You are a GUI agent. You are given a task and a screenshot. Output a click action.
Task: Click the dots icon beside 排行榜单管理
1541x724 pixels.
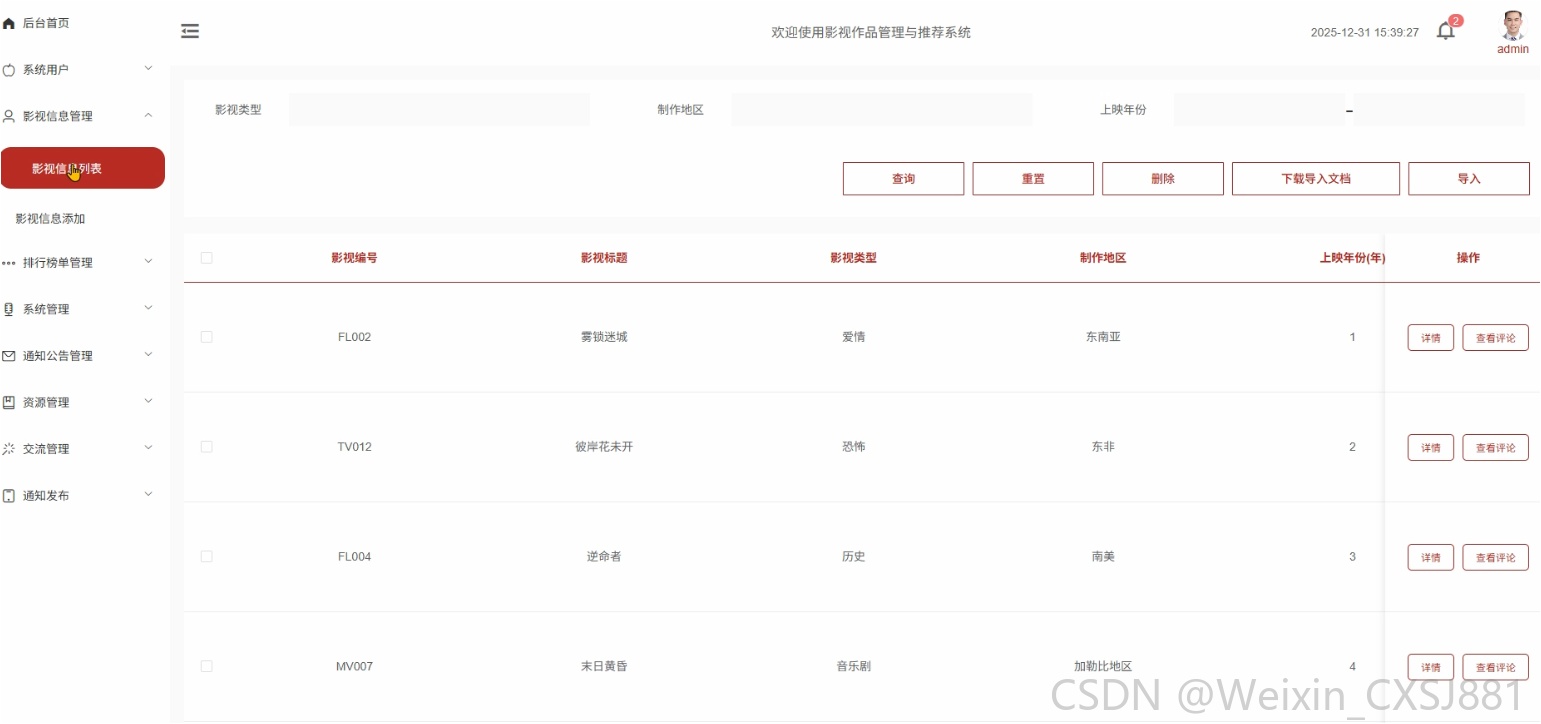(9, 263)
